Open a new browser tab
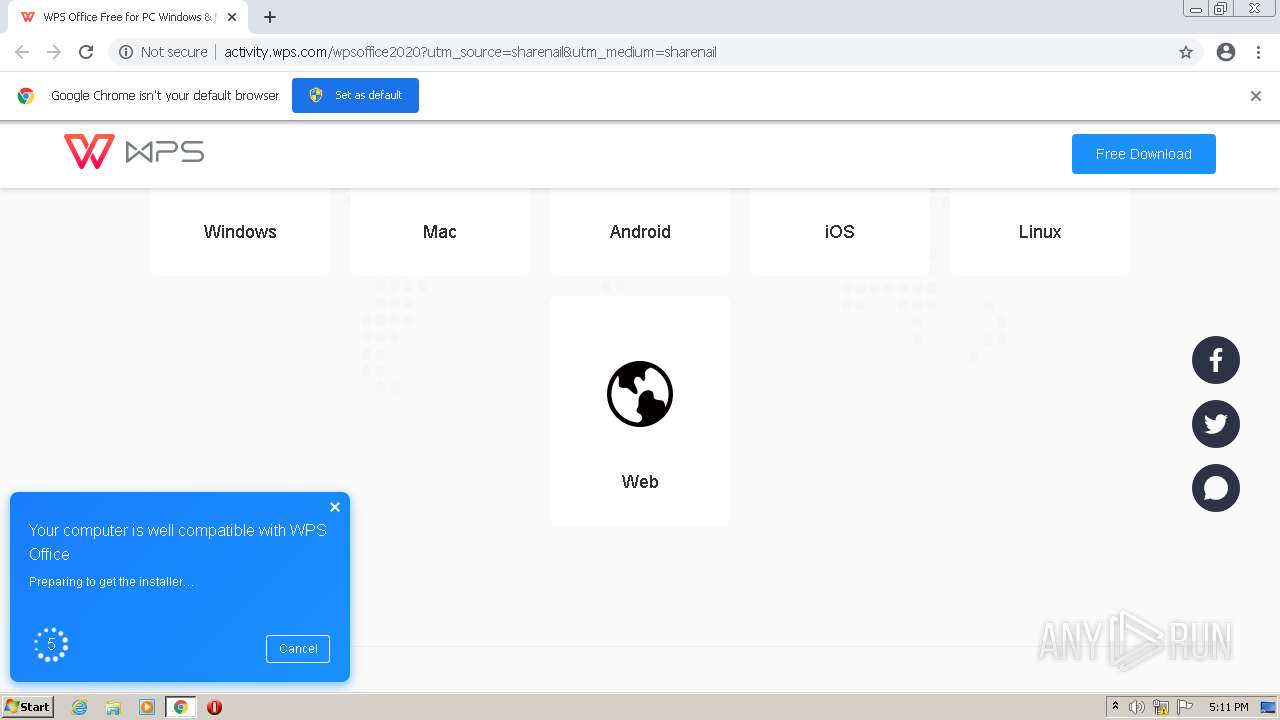This screenshot has width=1280, height=720. 270,17
